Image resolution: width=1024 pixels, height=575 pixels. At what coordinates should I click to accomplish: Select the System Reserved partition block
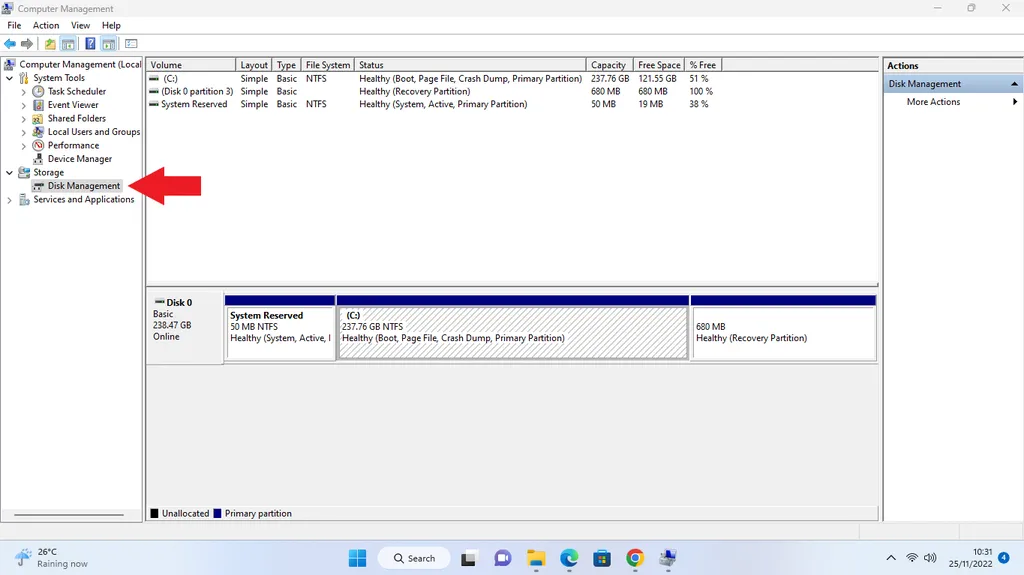(x=280, y=327)
